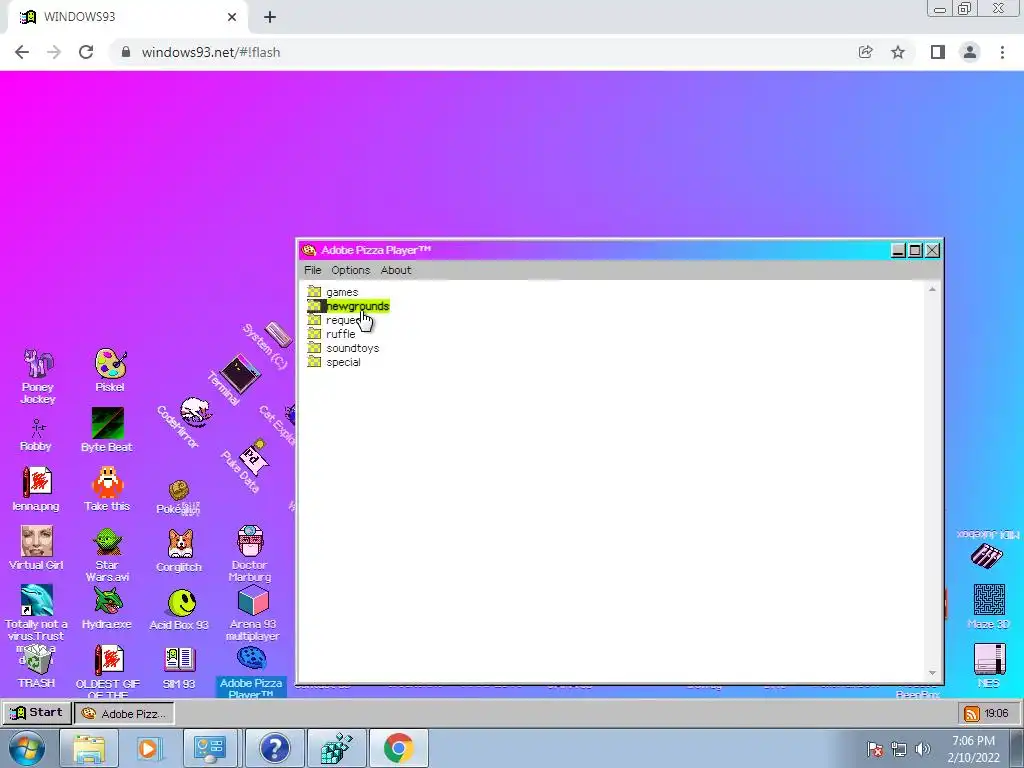Close the WINDOWS93 browser tab

pos(232,17)
